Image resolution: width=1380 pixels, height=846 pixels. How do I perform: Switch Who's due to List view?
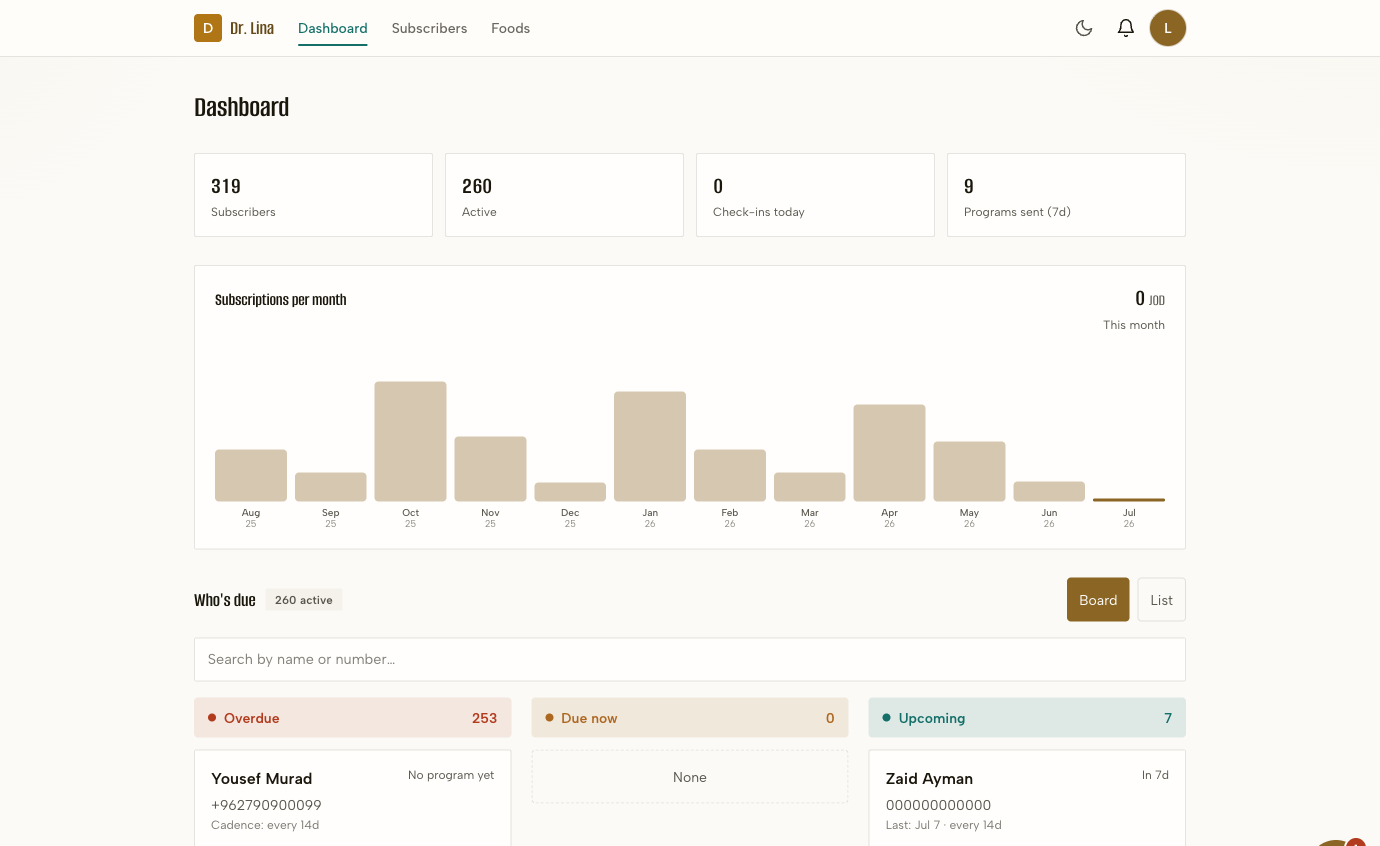pos(1161,600)
